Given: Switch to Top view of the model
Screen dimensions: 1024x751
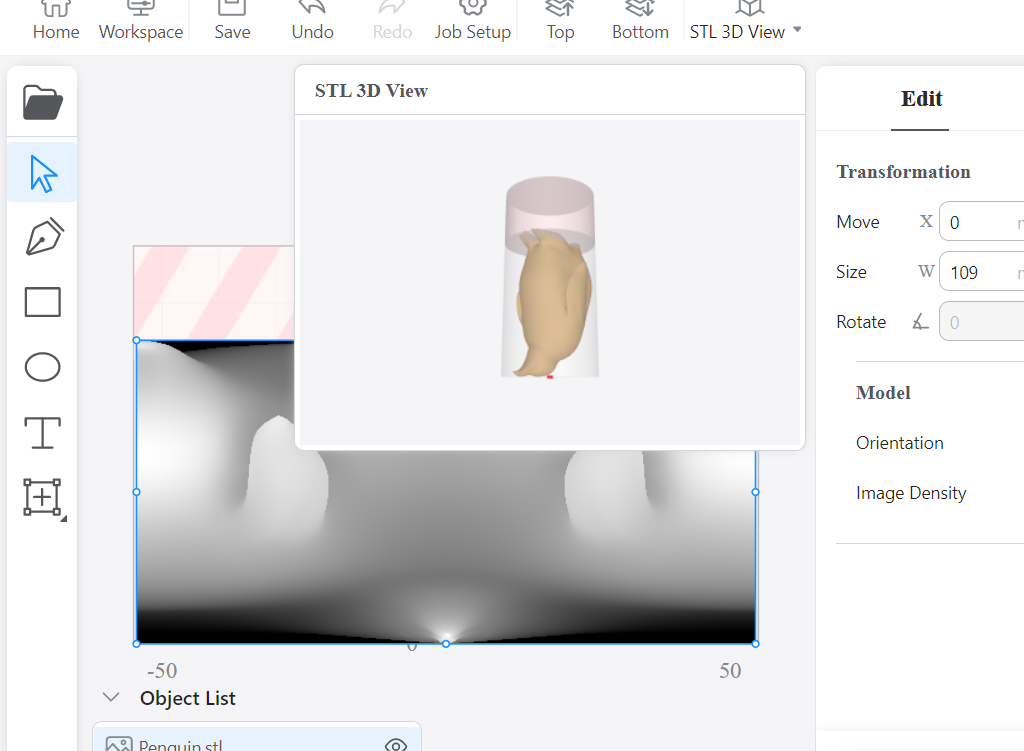Looking at the screenshot, I should pyautogui.click(x=559, y=22).
